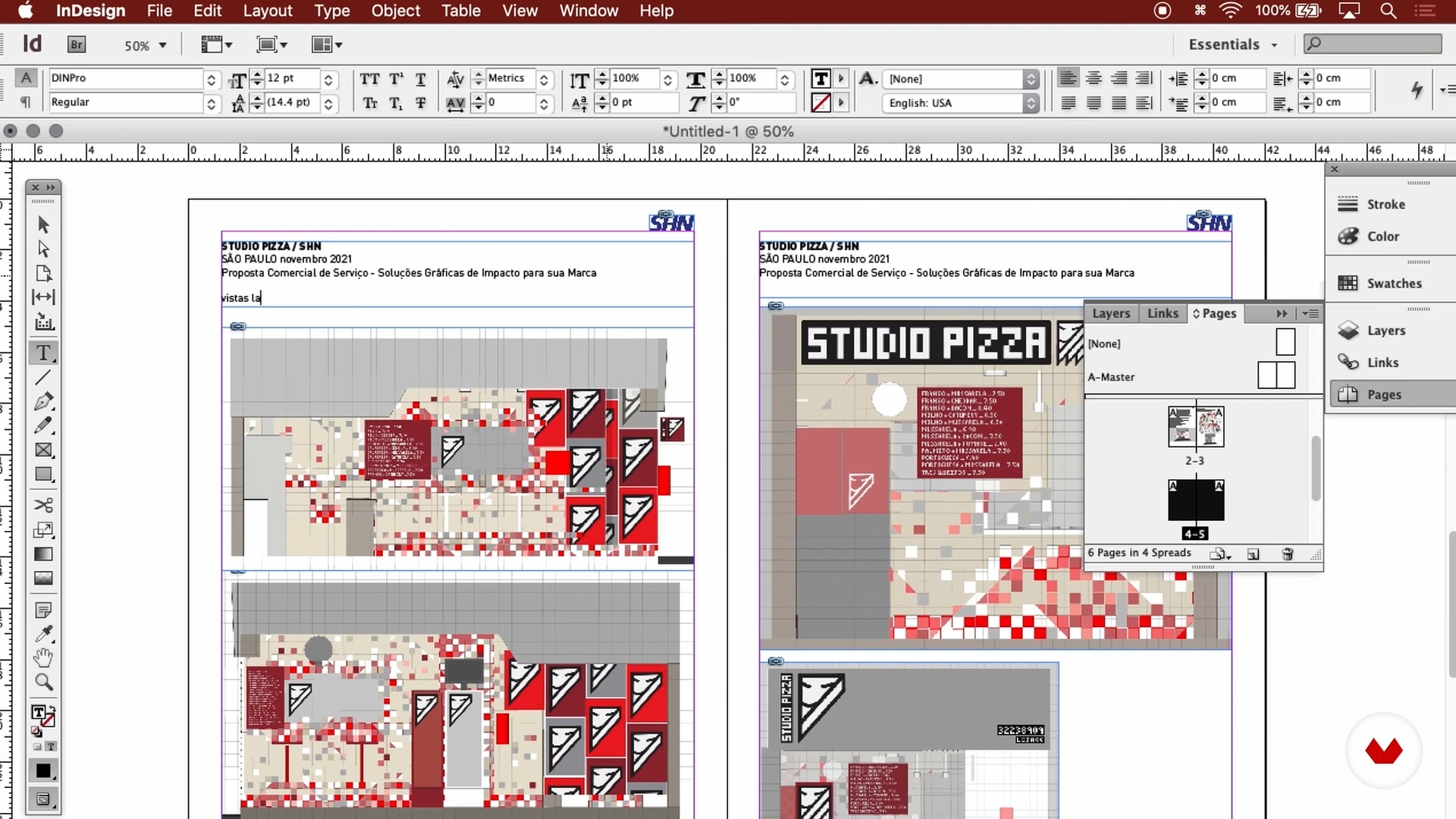Select the Eyedropper tool
This screenshot has height=819, width=1456.
click(43, 634)
